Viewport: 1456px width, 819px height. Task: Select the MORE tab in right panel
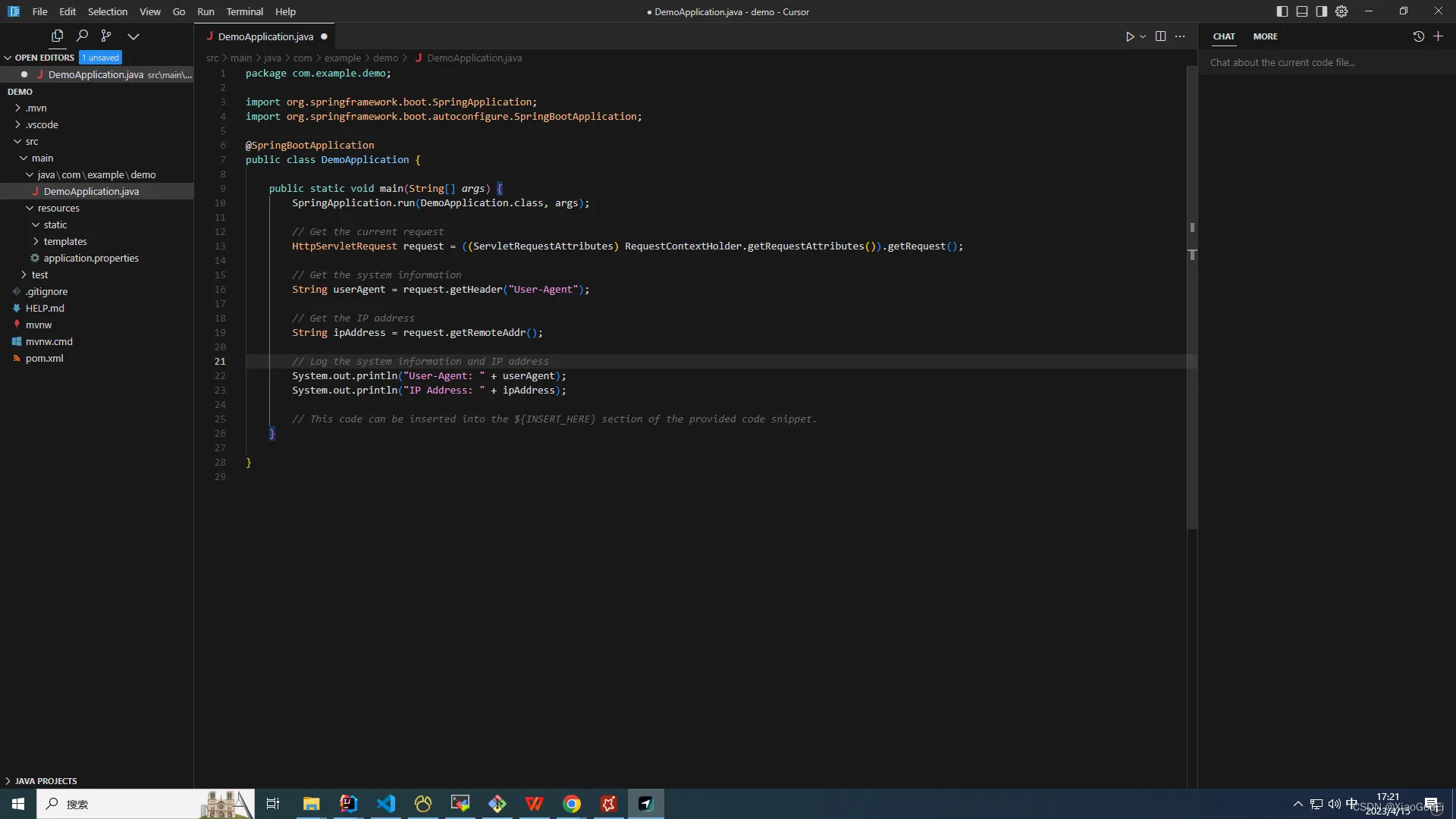click(1266, 36)
